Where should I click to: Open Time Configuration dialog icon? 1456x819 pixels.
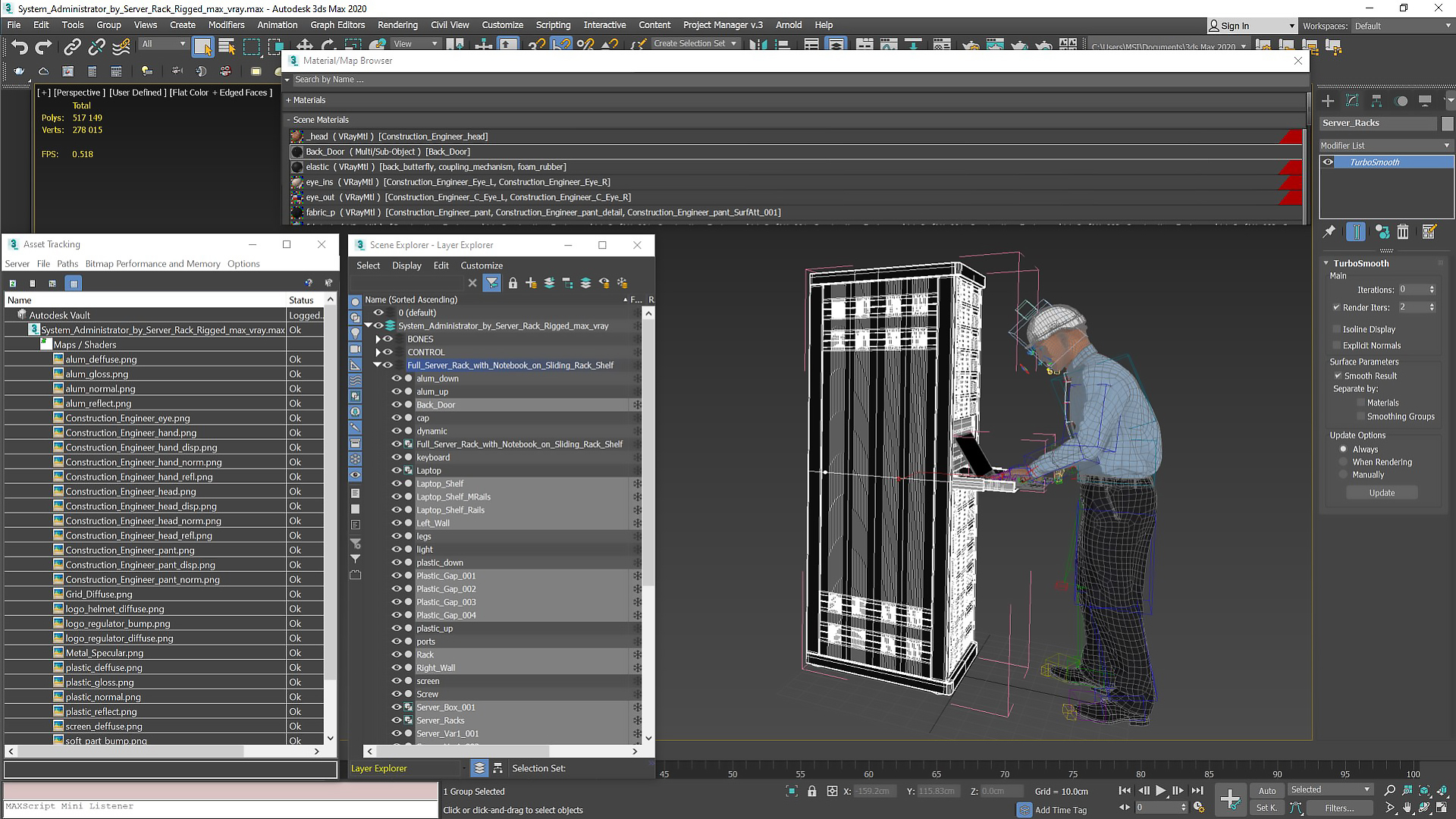(1199, 808)
